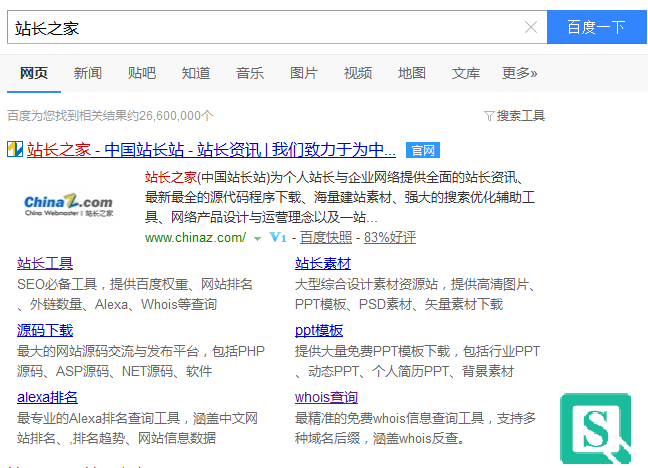Open the 百度快照 cached page link
This screenshot has width=648, height=468.
coord(326,238)
